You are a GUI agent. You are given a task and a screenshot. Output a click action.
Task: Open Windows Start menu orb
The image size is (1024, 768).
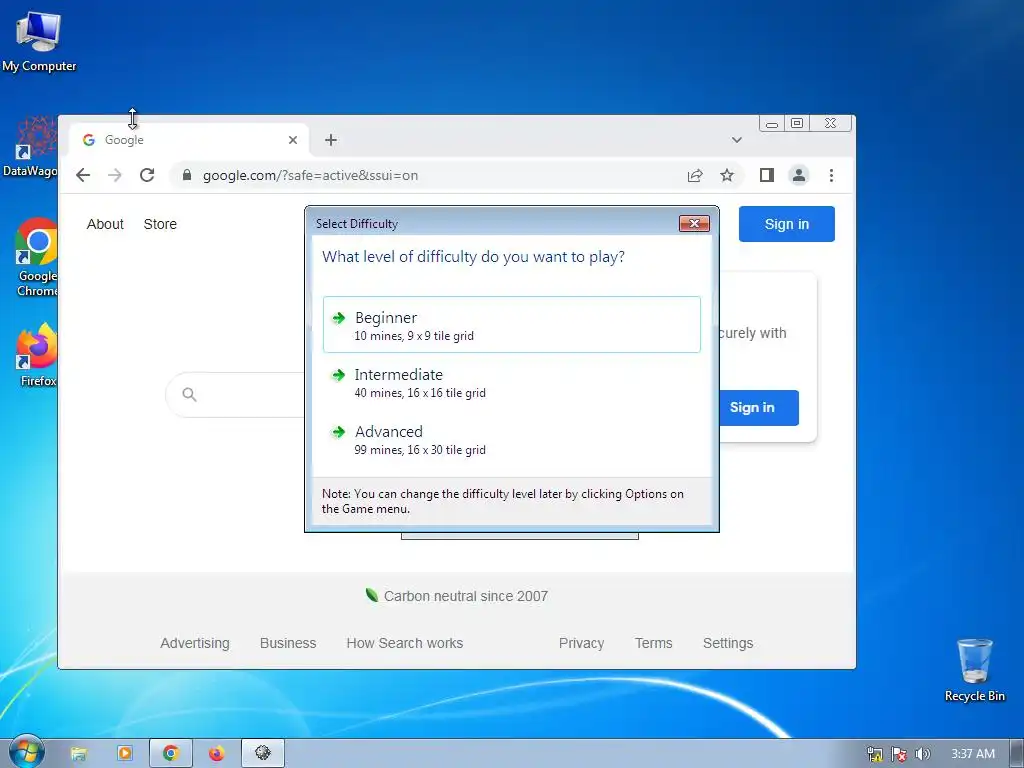coord(26,753)
